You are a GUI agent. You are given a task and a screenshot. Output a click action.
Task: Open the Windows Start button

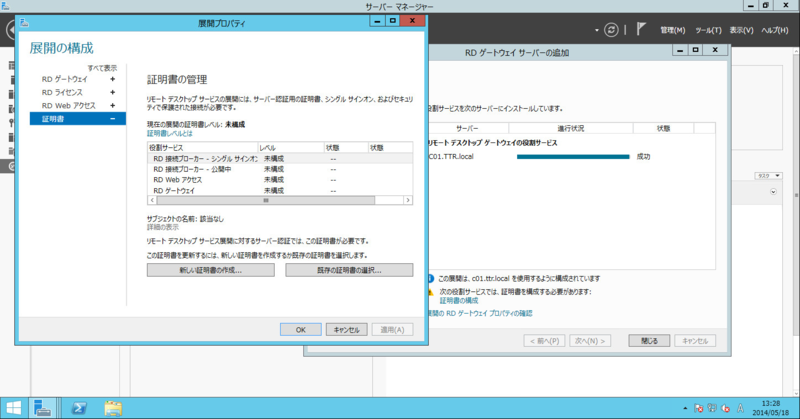pyautogui.click(x=14, y=408)
